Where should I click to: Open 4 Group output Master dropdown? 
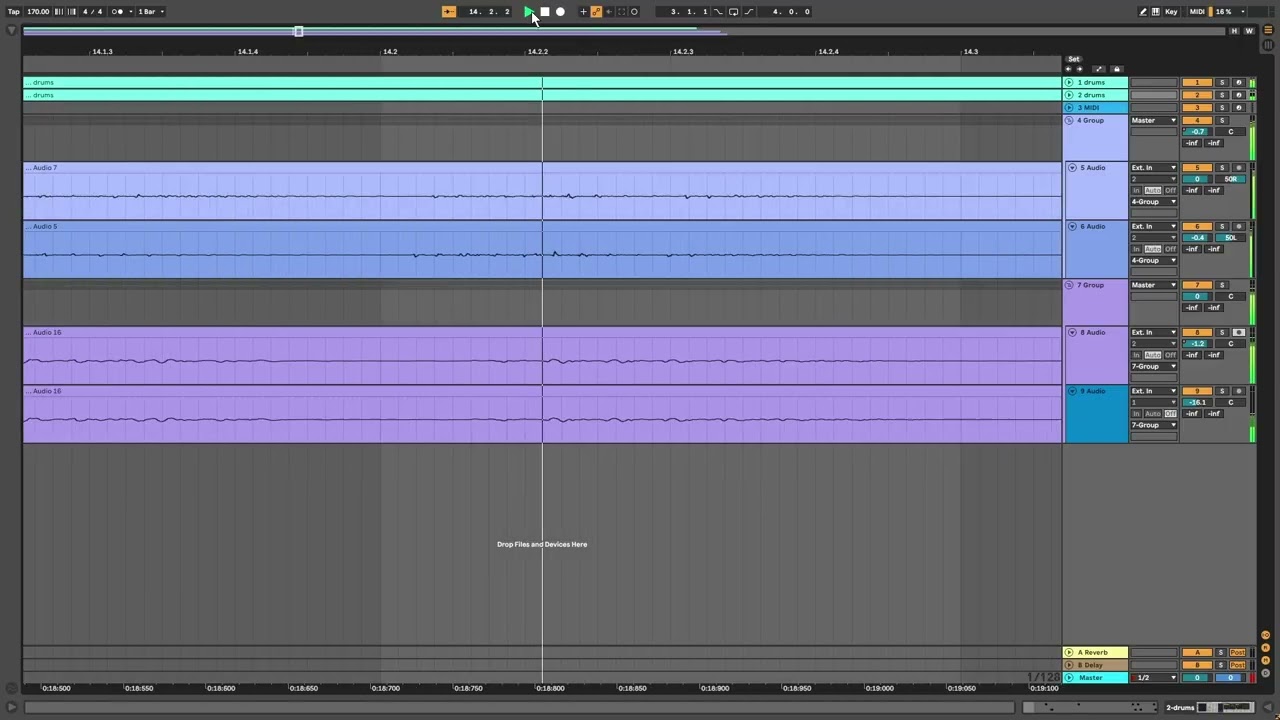1154,120
